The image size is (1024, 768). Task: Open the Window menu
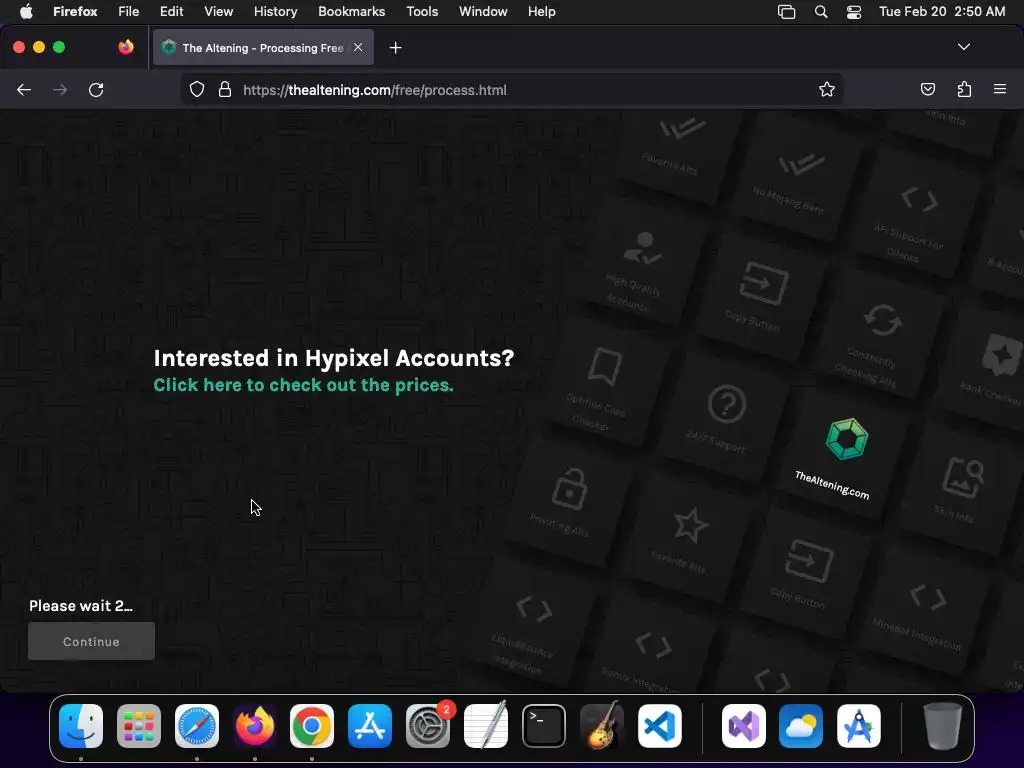click(x=483, y=11)
